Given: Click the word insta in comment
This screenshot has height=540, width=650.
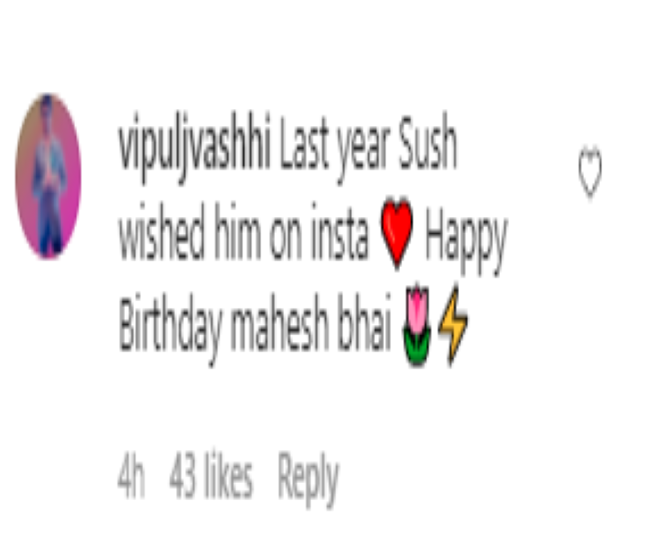Looking at the screenshot, I should pos(340,232).
